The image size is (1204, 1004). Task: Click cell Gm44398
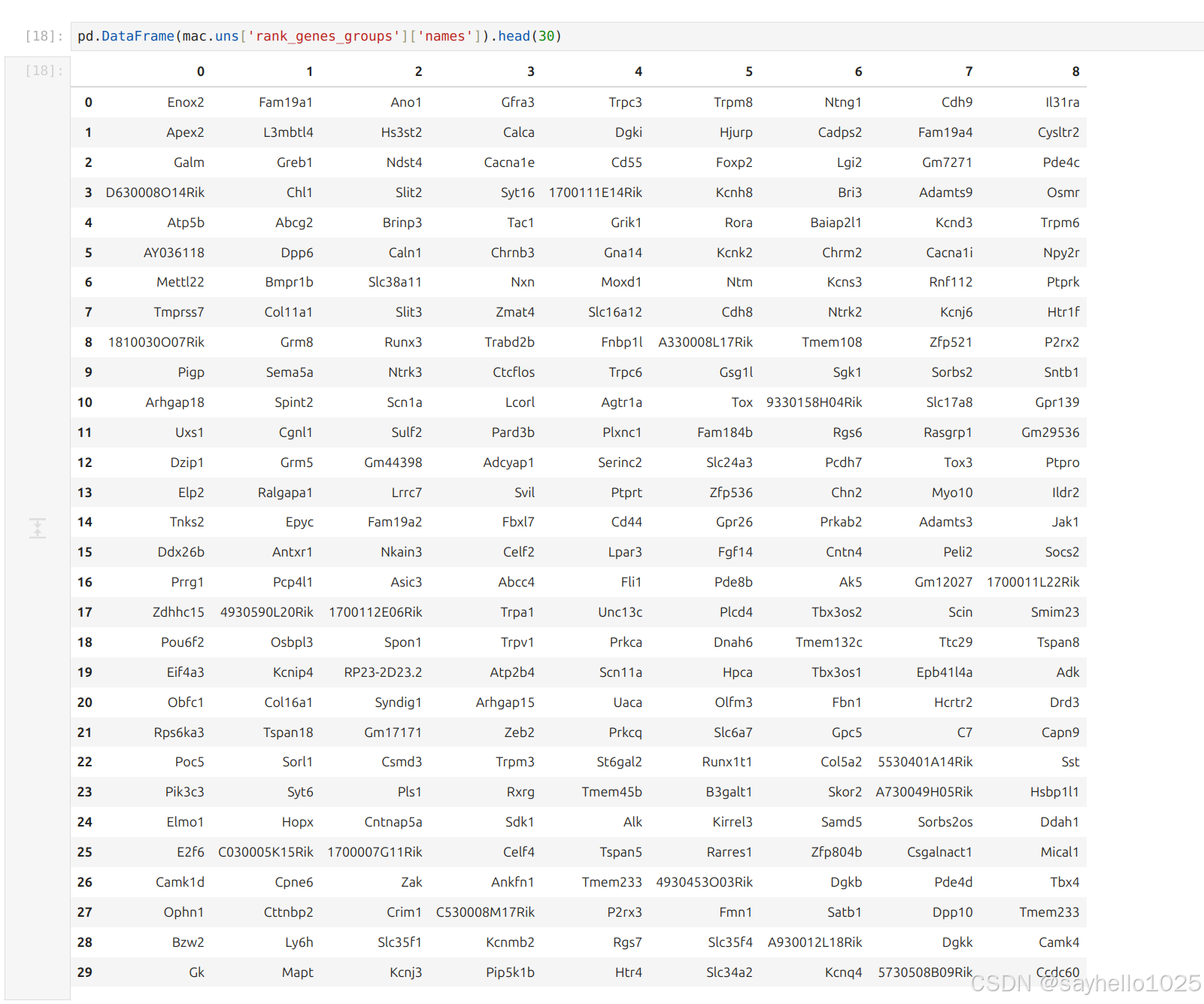tap(393, 463)
